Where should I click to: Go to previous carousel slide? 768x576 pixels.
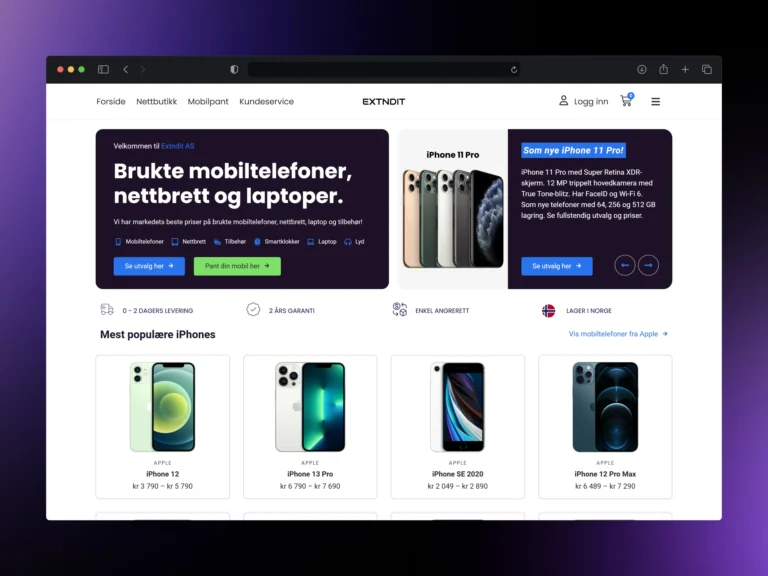pos(625,265)
